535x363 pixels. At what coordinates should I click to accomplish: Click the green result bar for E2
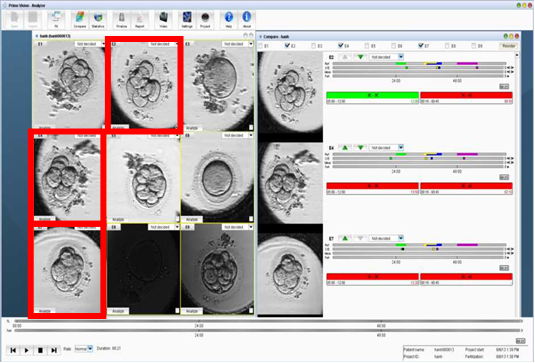(373, 96)
